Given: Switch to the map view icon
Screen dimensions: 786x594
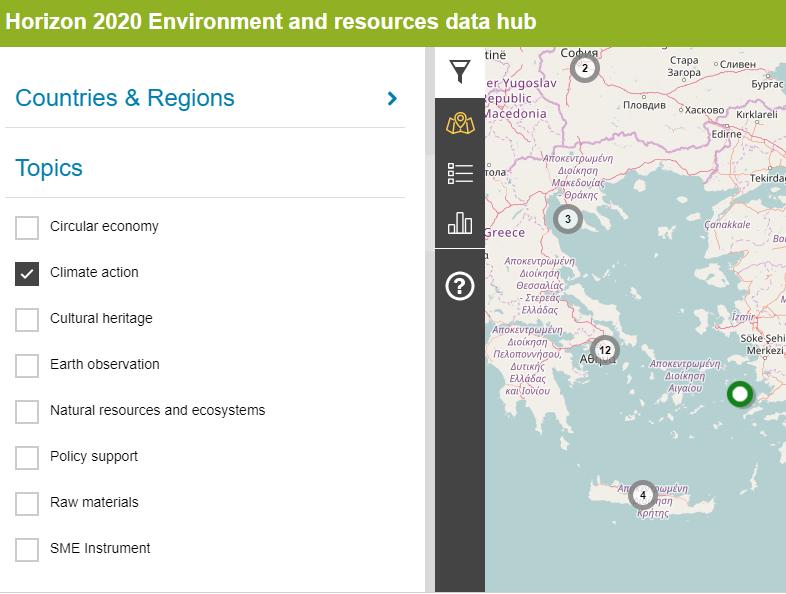Looking at the screenshot, I should [x=460, y=123].
